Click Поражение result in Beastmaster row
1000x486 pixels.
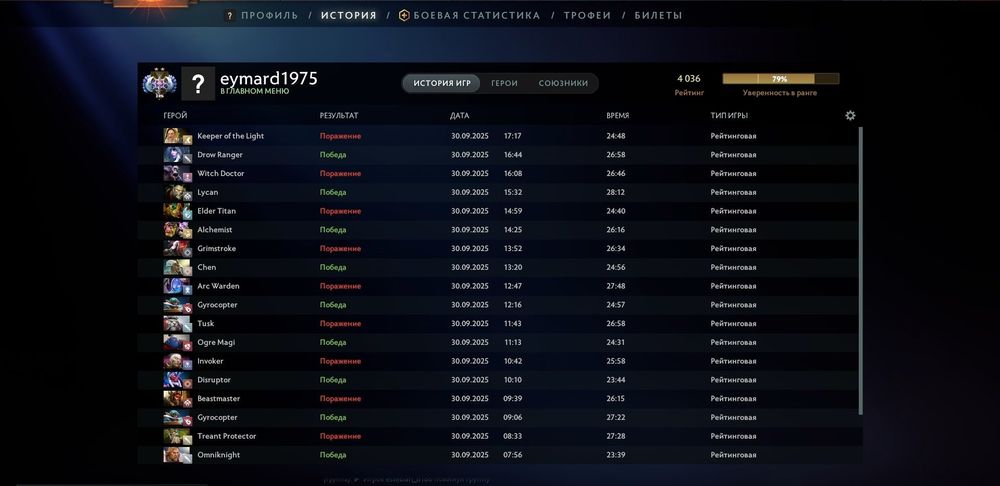coord(341,399)
